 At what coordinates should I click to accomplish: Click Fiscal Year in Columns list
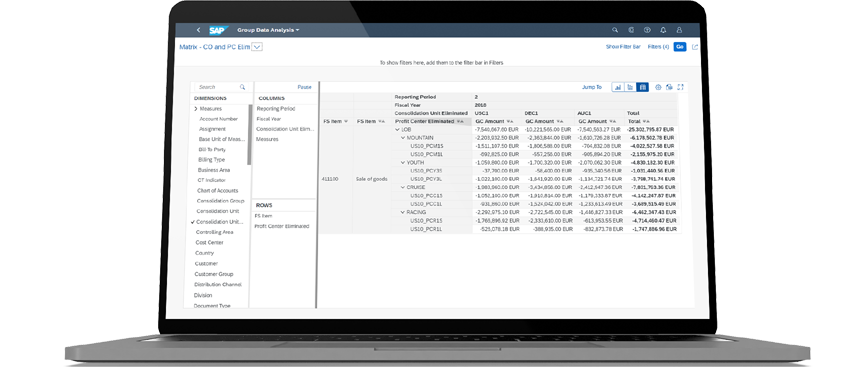269,119
